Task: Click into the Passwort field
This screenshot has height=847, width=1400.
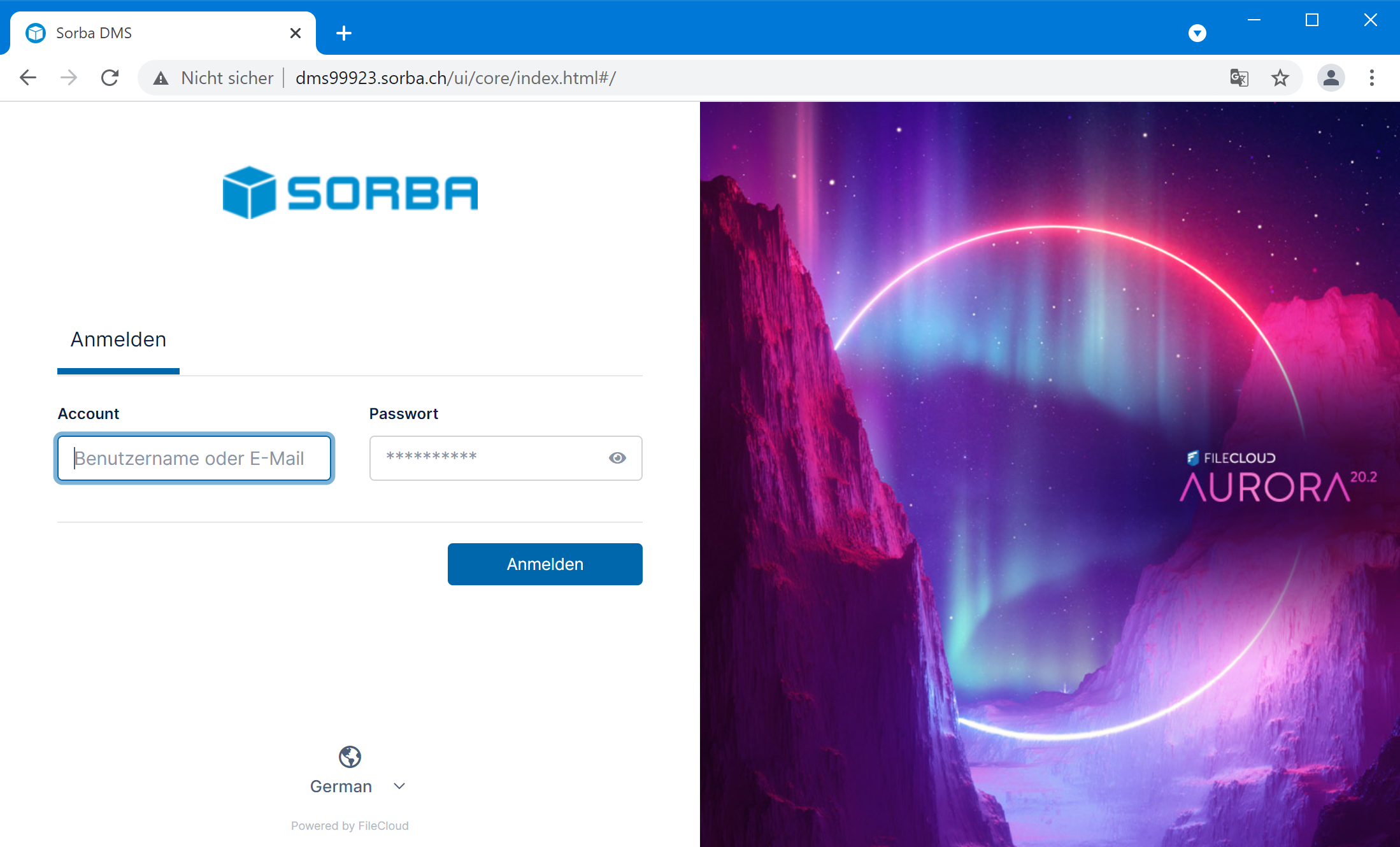Action: coord(484,458)
